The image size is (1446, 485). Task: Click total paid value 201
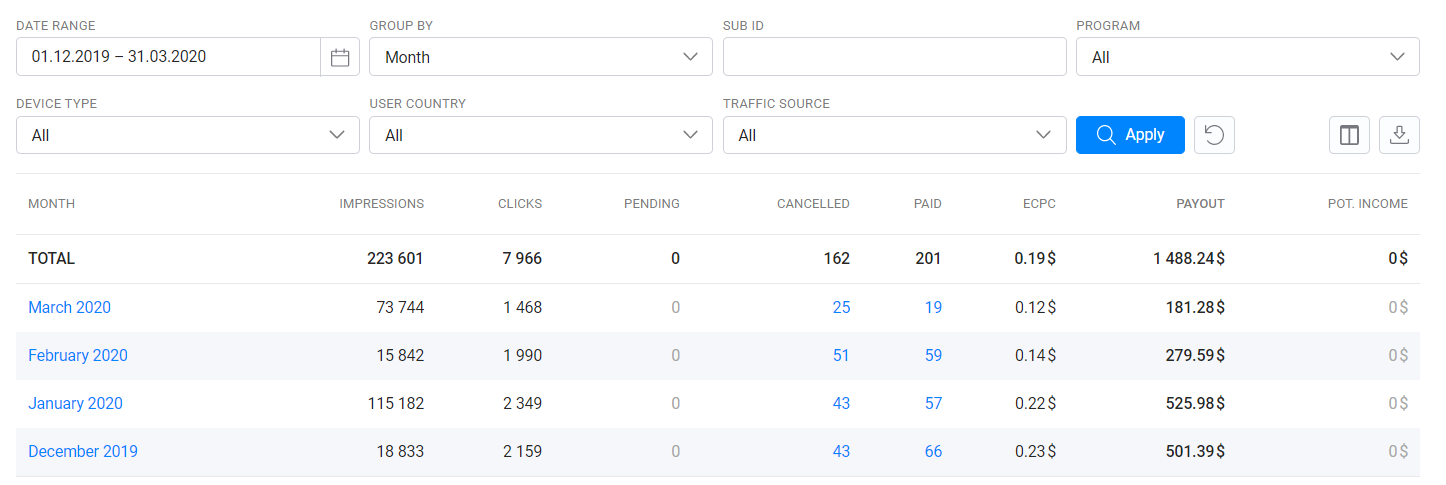pyautogui.click(x=928, y=259)
